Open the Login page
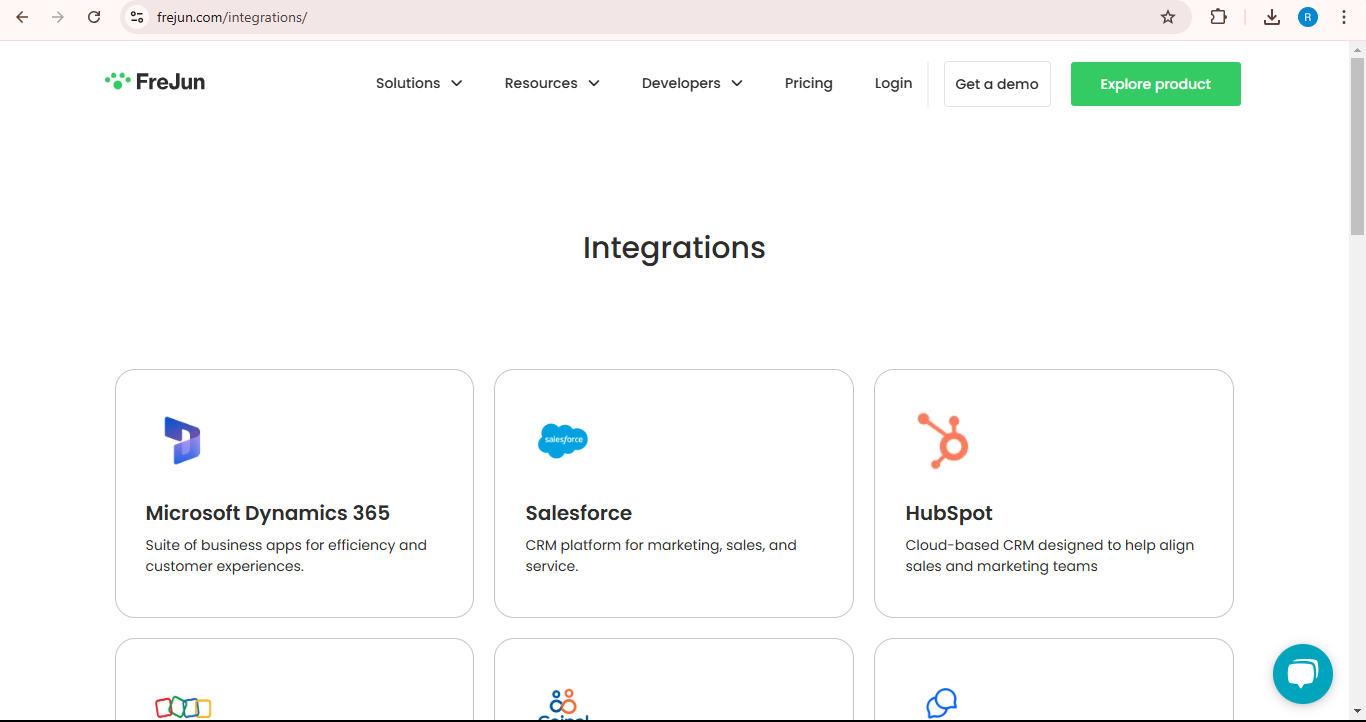This screenshot has height=722, width=1366. 893,83
